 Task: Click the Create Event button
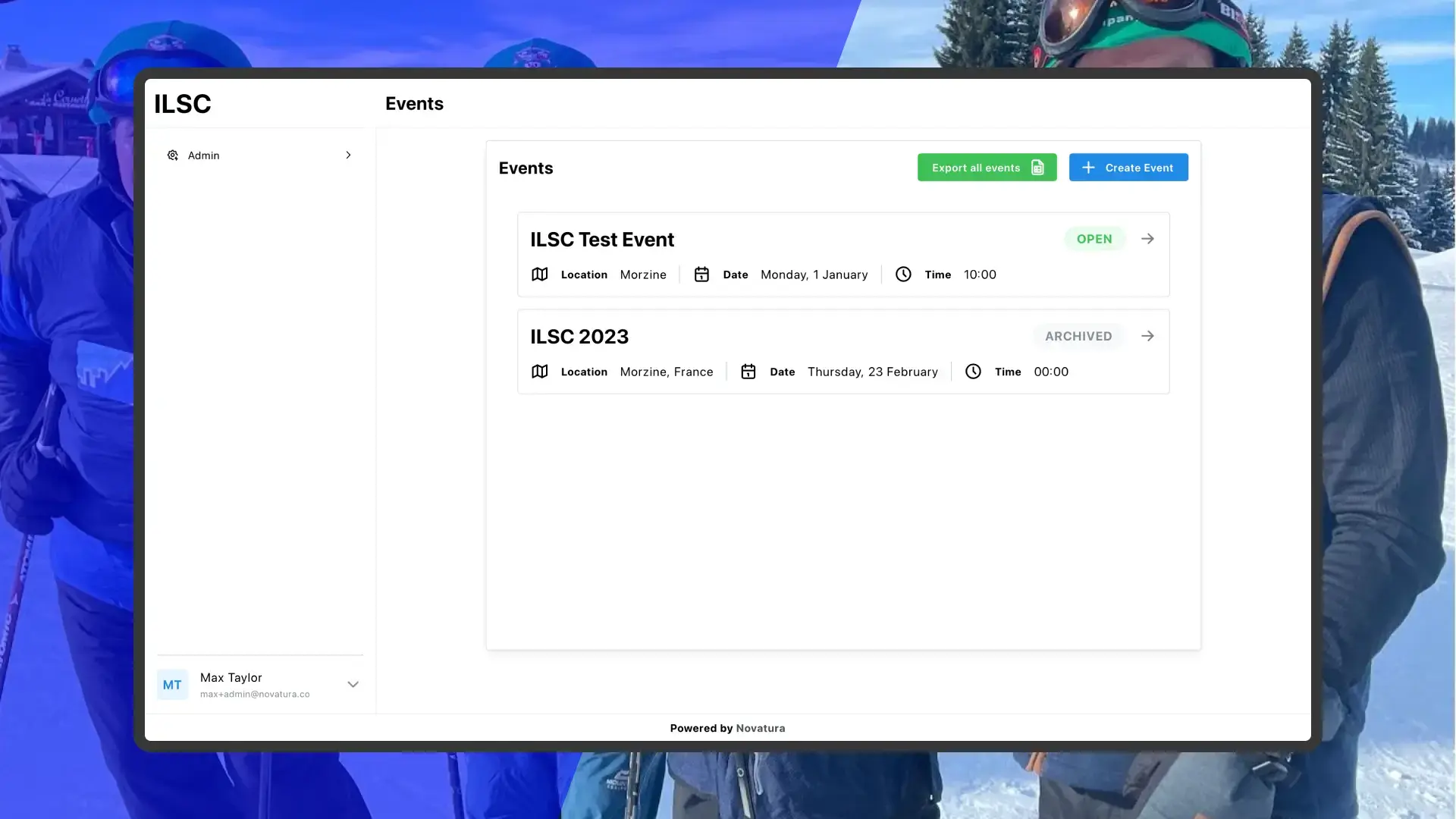coord(1128,168)
